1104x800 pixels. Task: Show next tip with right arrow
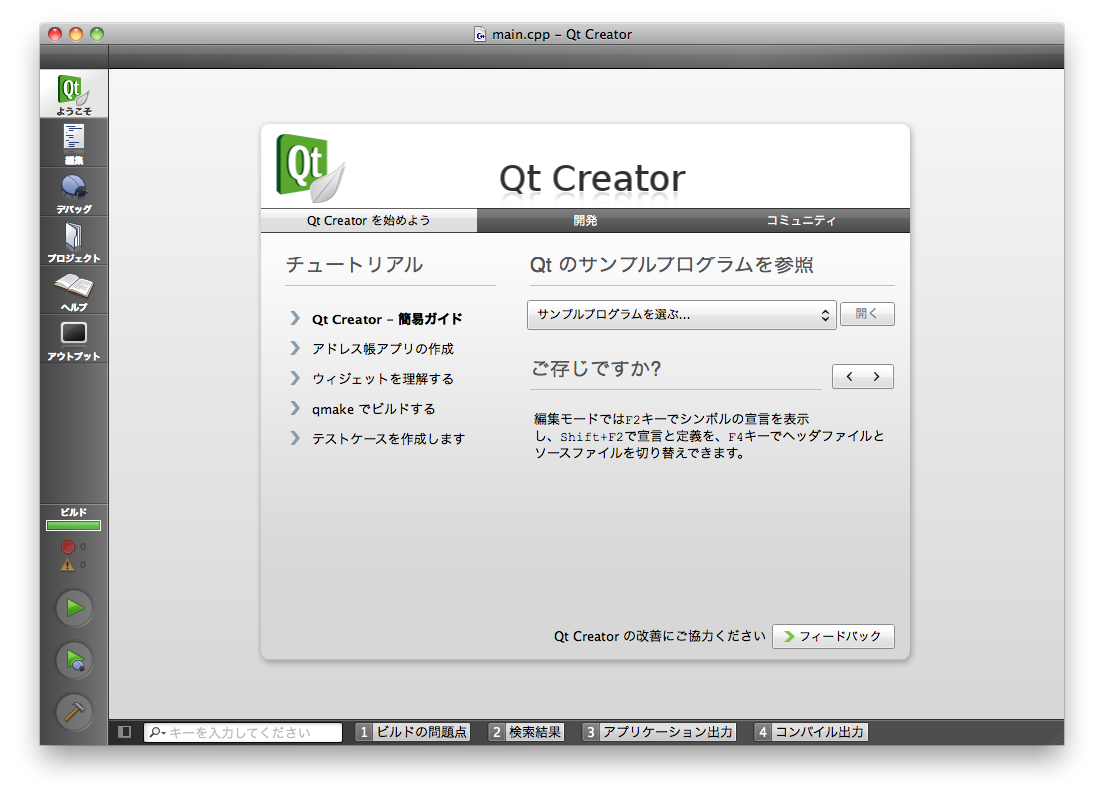[877, 377]
